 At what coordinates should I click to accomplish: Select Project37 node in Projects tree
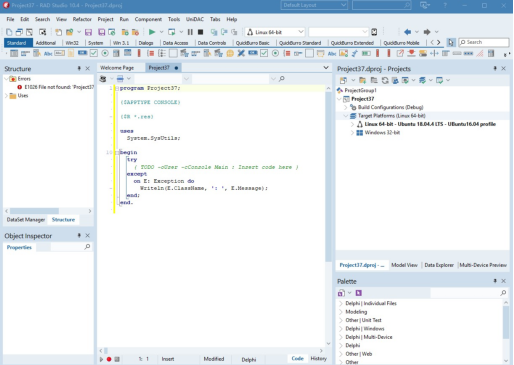pyautogui.click(x=363, y=99)
